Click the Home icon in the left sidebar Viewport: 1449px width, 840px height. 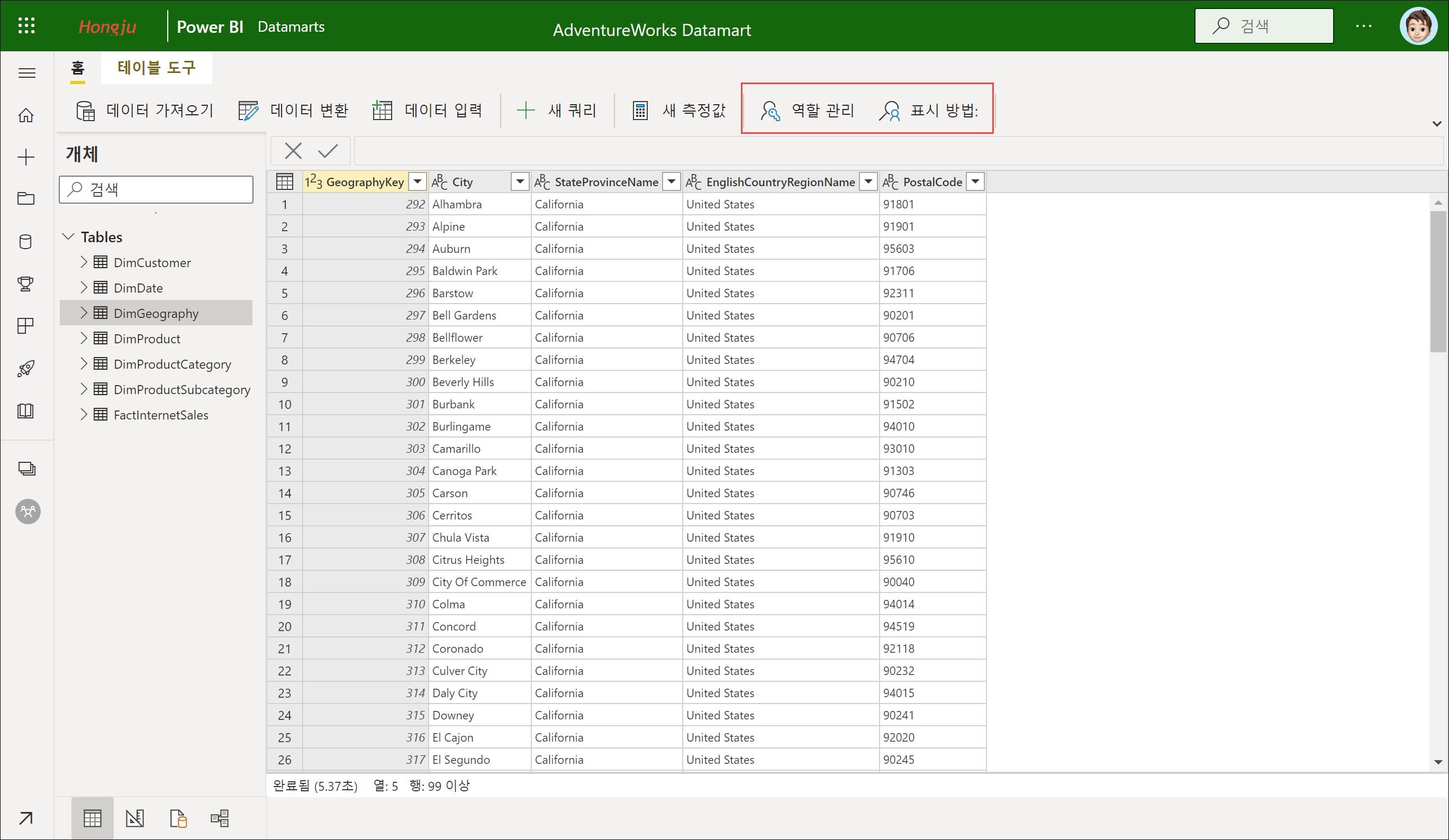tap(26, 115)
